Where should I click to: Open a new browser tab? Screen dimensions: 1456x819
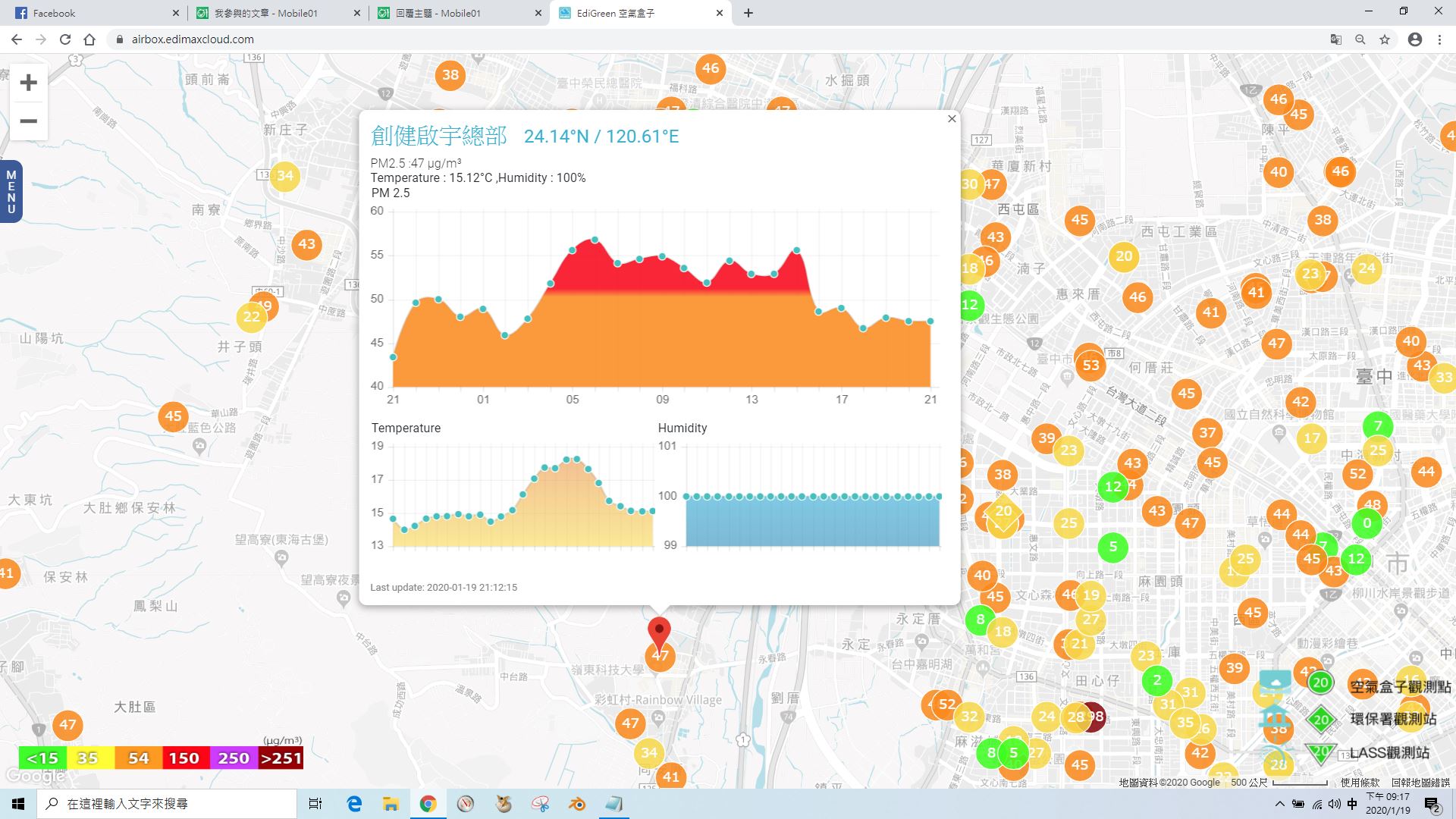coord(748,13)
